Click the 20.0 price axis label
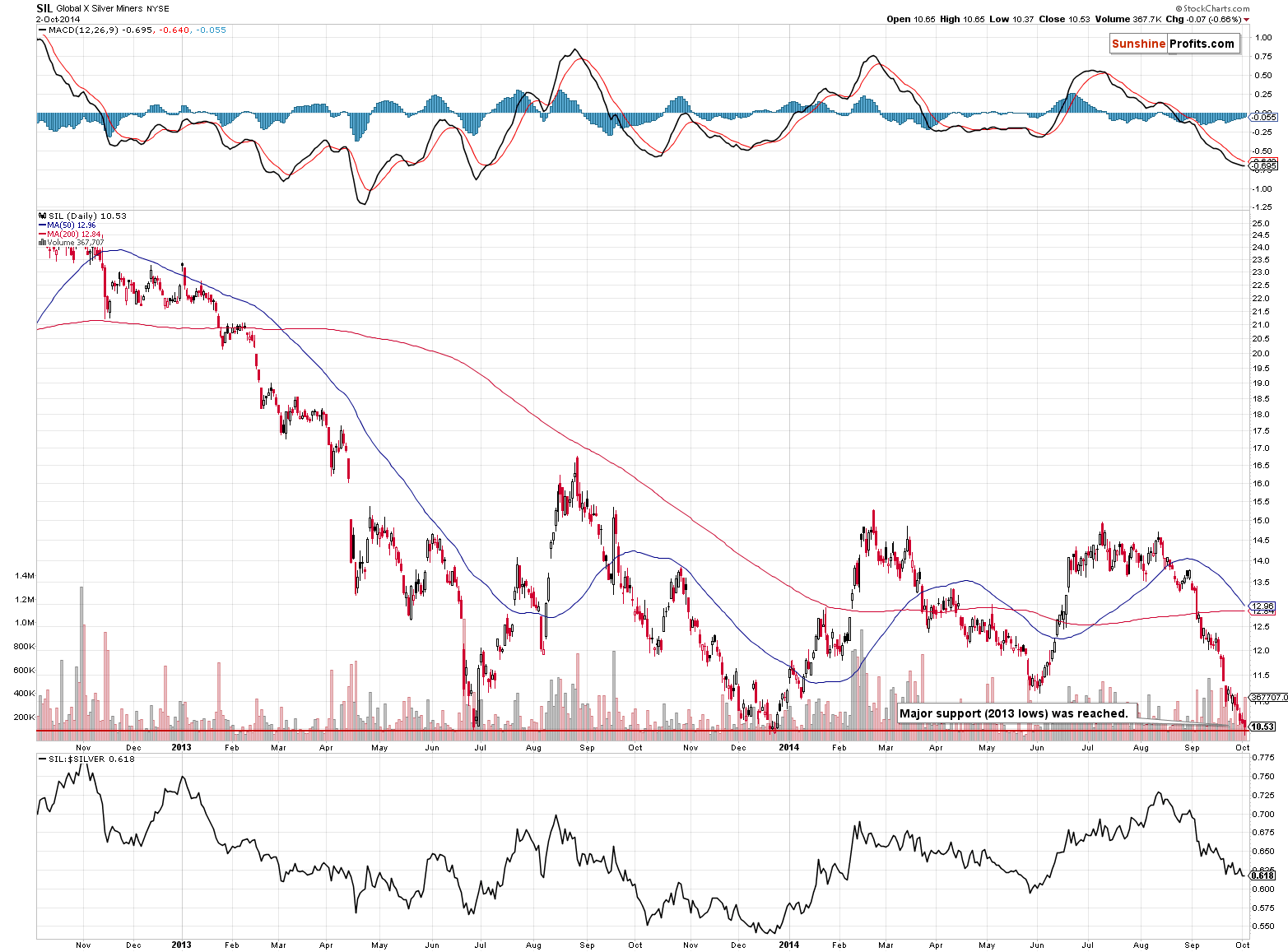Screen dimensions: 1288x952 click(x=1261, y=353)
